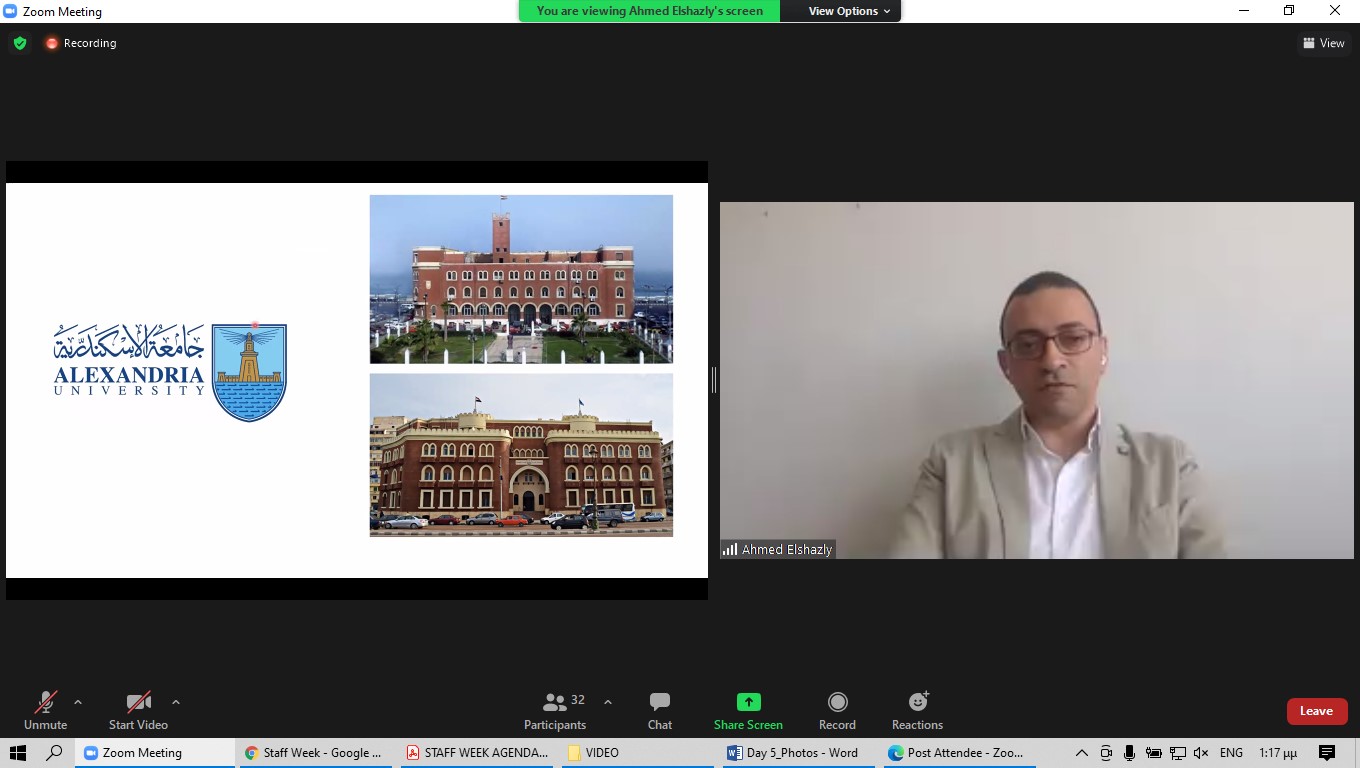The width and height of the screenshot is (1360, 768).
Task: Switch to Staff Week Google Chrome taskbar item
Action: (316, 753)
